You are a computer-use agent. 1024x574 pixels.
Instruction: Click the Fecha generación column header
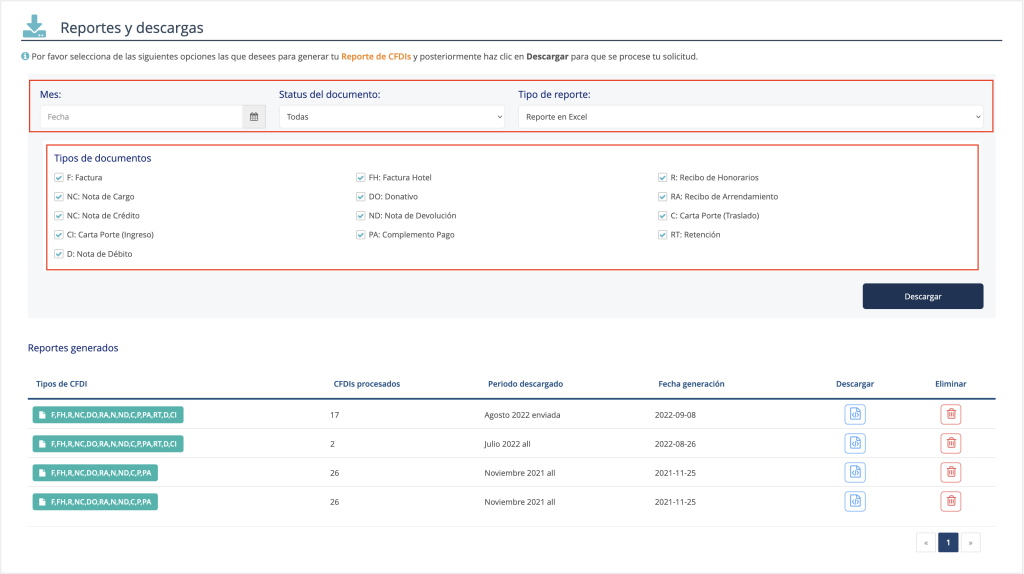pyautogui.click(x=691, y=384)
